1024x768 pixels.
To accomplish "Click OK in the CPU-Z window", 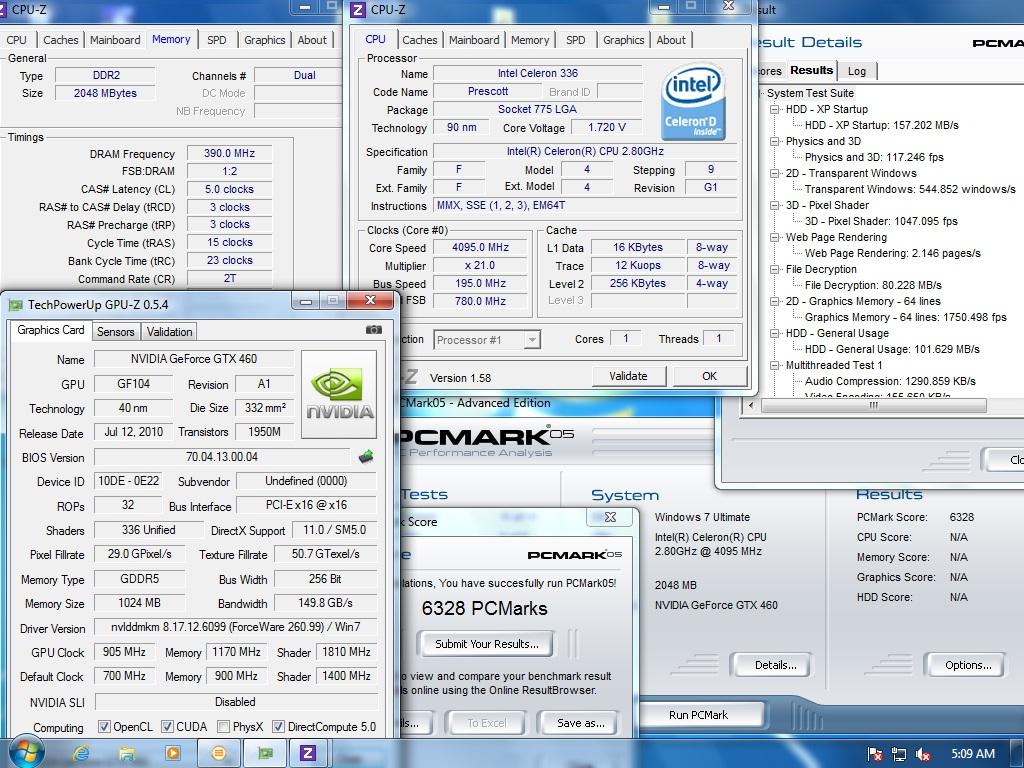I will [x=709, y=376].
